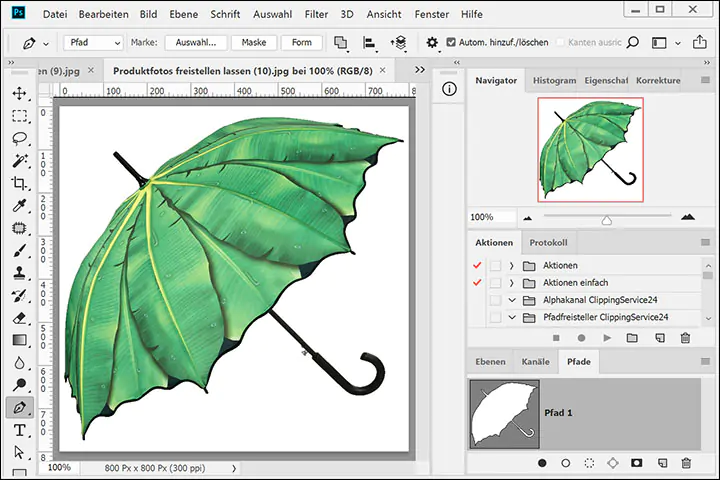Select the Move tool
This screenshot has width=720, height=480.
(x=19, y=93)
